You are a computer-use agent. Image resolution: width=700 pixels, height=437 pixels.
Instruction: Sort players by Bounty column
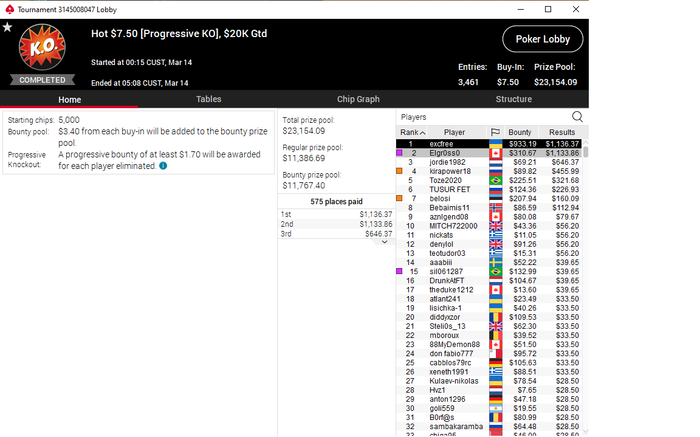coord(520,132)
